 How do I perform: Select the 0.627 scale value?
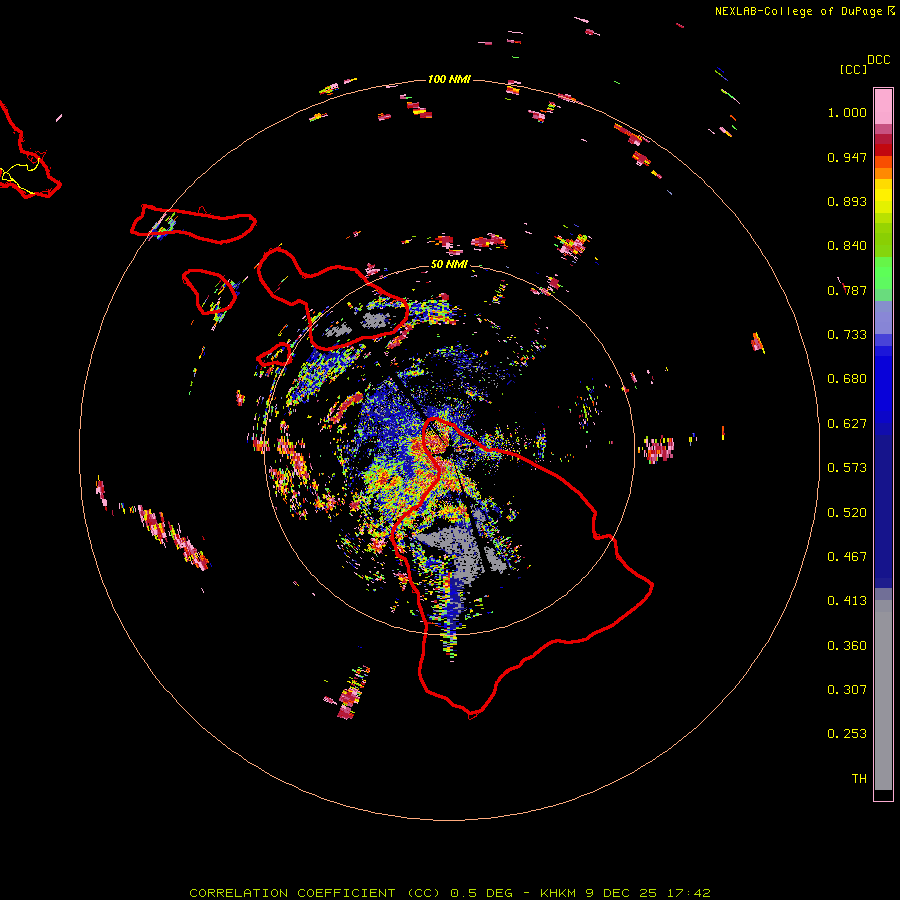point(847,424)
